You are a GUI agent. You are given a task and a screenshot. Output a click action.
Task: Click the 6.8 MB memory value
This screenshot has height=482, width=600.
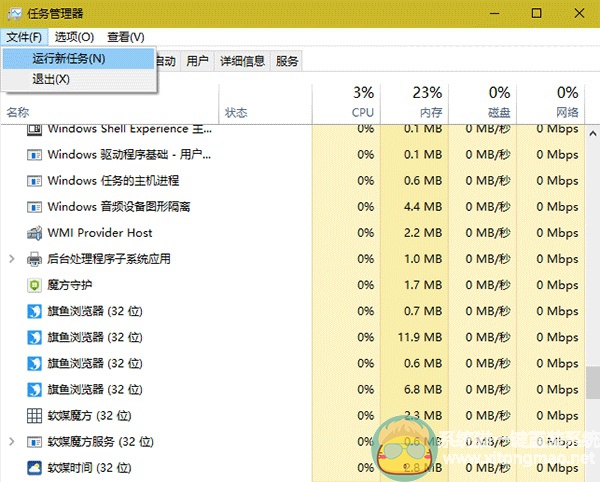tap(423, 389)
